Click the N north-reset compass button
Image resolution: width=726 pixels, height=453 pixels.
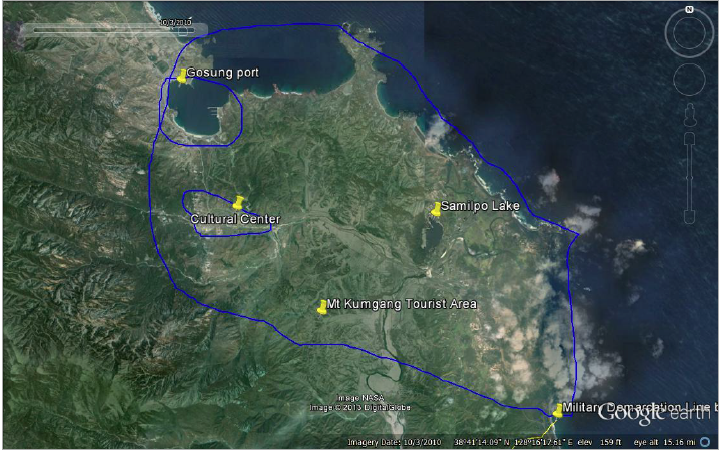tap(689, 9)
